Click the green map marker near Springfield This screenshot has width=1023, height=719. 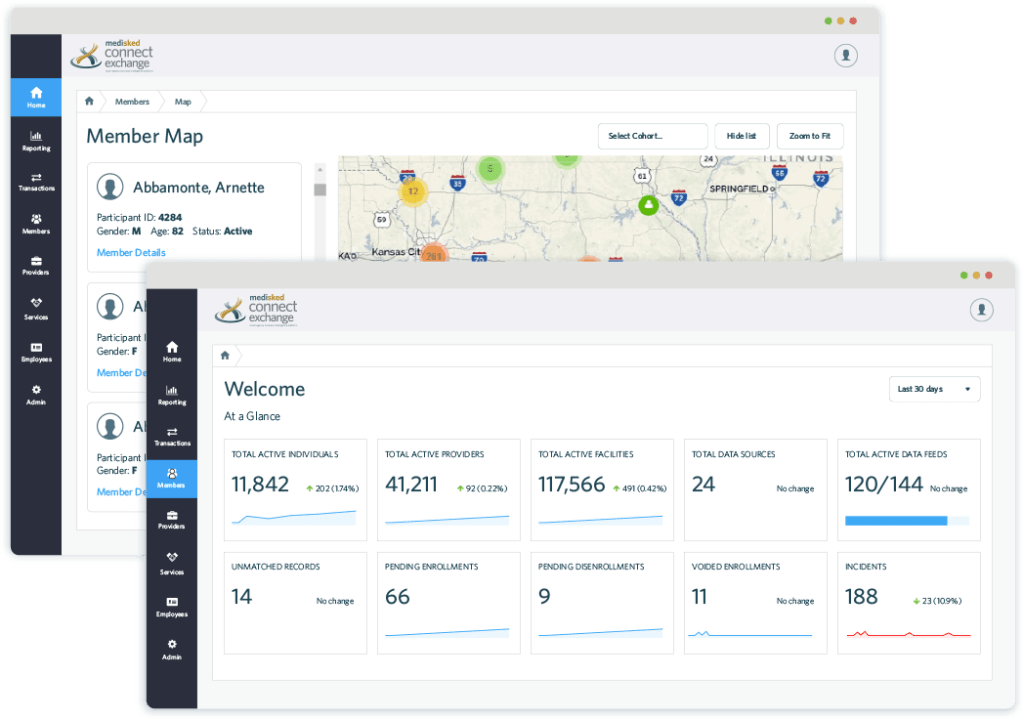point(648,206)
